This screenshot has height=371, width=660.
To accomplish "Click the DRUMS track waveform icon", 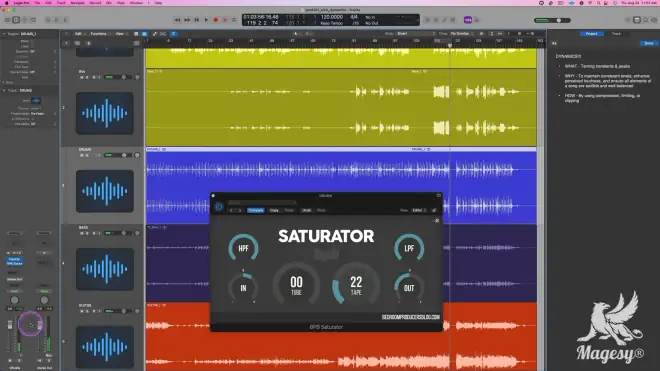I will pos(105,191).
